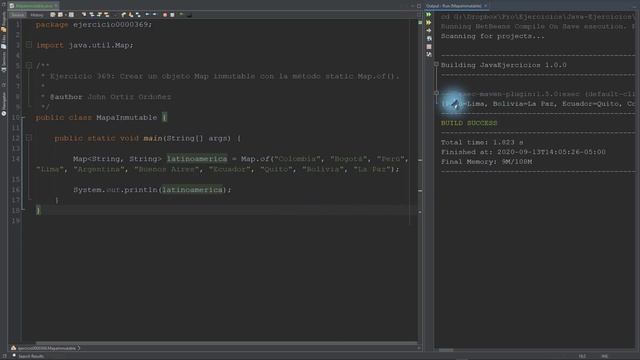640x360 pixels.
Task: Select the Output Run tab
Action: (453, 6)
